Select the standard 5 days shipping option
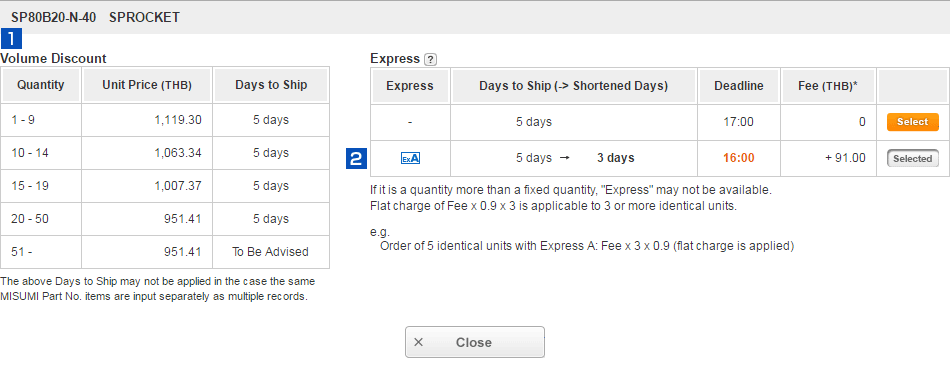The image size is (950, 370). (912, 122)
